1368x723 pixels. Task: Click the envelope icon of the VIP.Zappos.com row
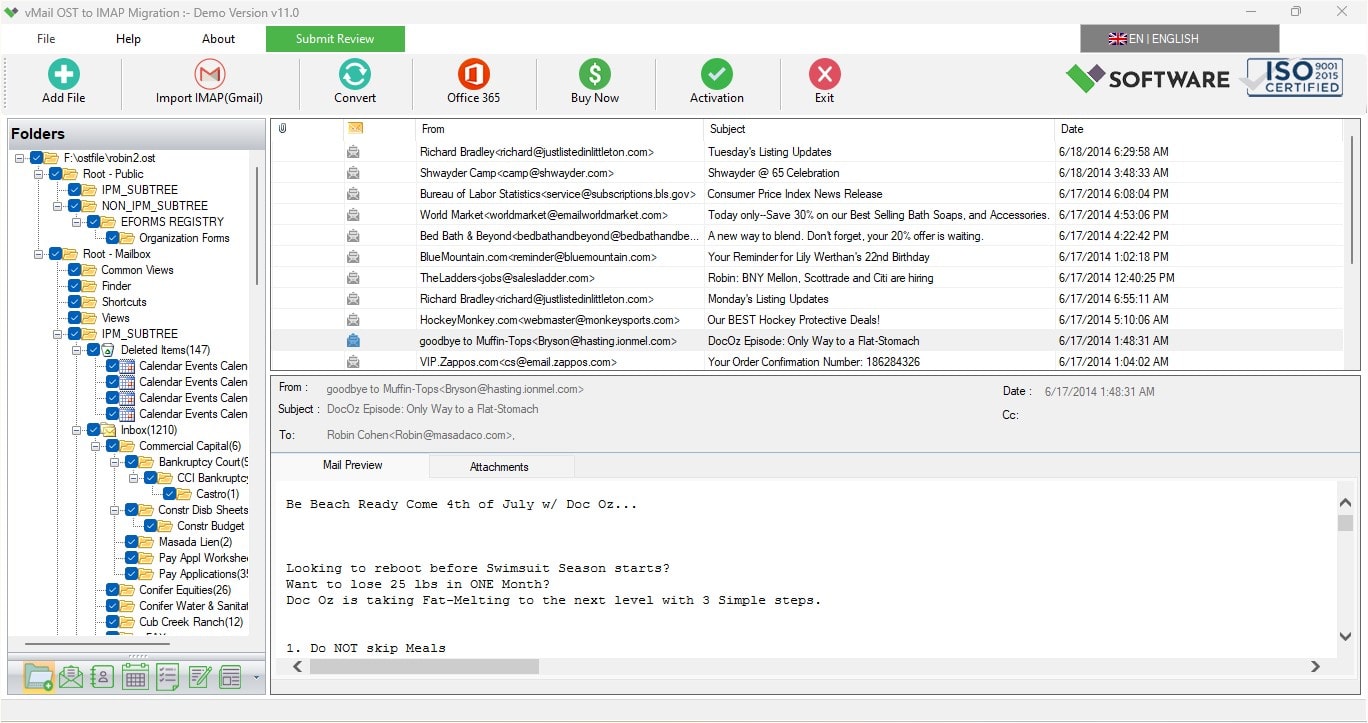click(x=353, y=361)
